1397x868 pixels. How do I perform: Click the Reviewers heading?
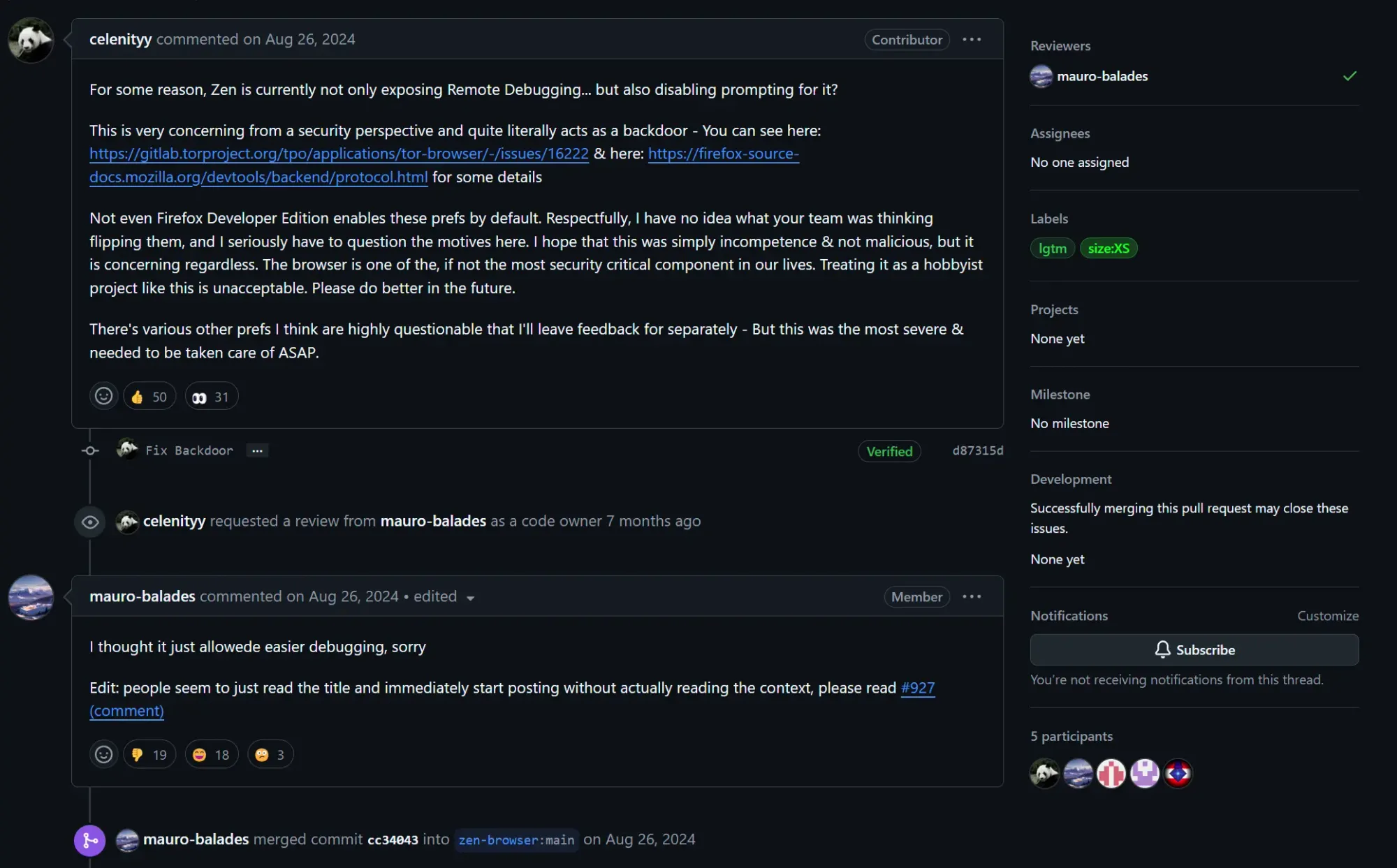click(1060, 46)
